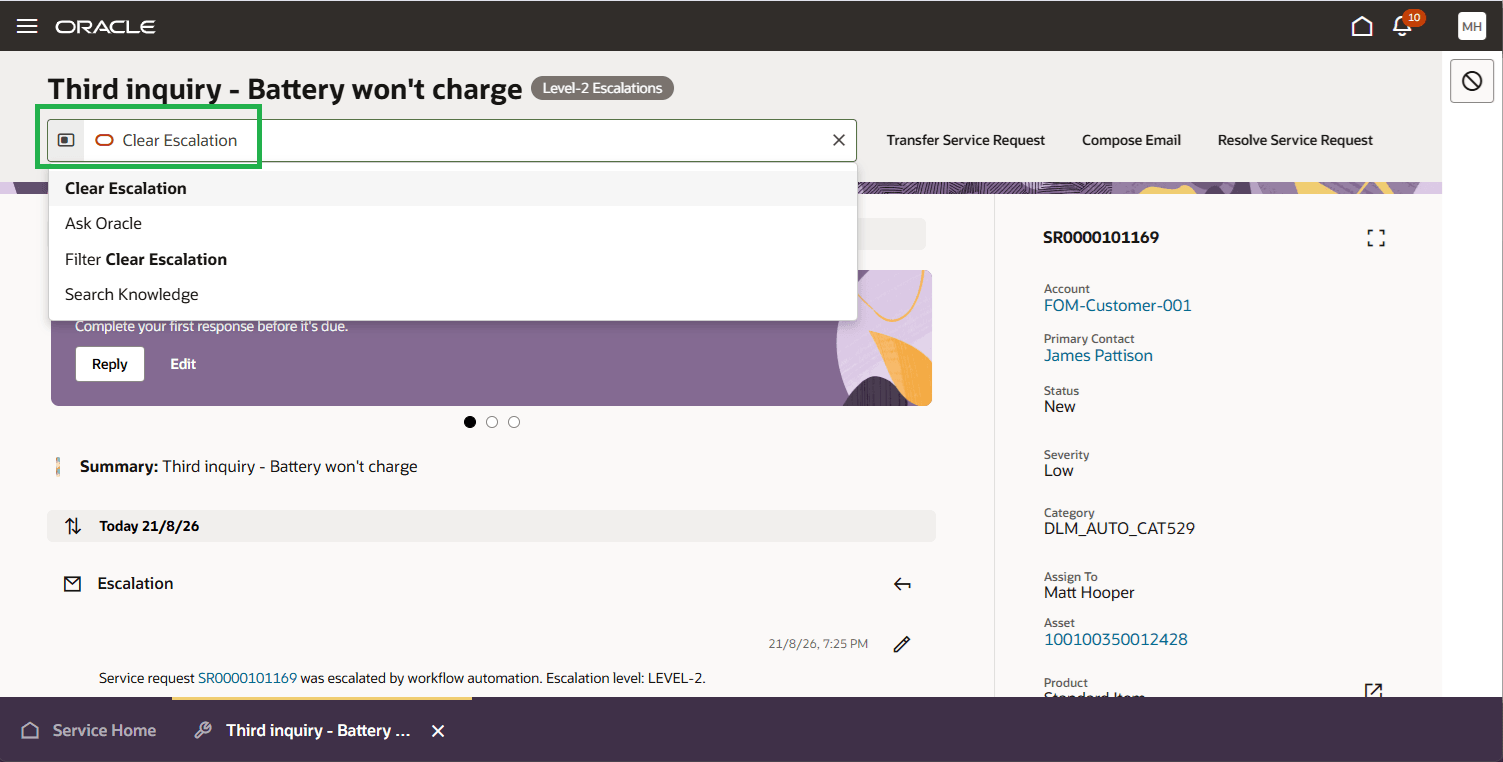Open the James Pattison contact link
Image resolution: width=1503 pixels, height=762 pixels.
(x=1098, y=356)
